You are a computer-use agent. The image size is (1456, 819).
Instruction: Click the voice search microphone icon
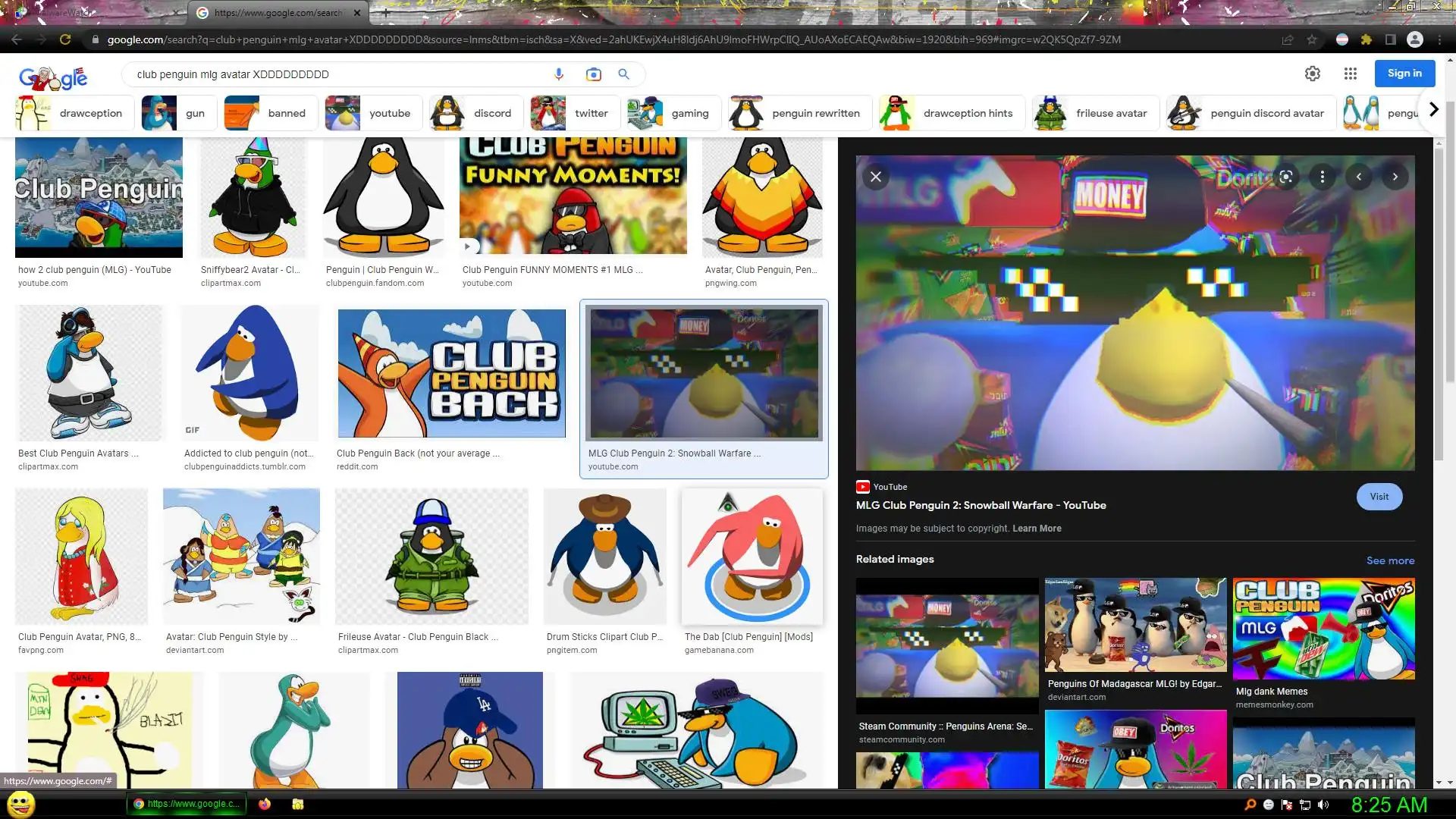[559, 74]
